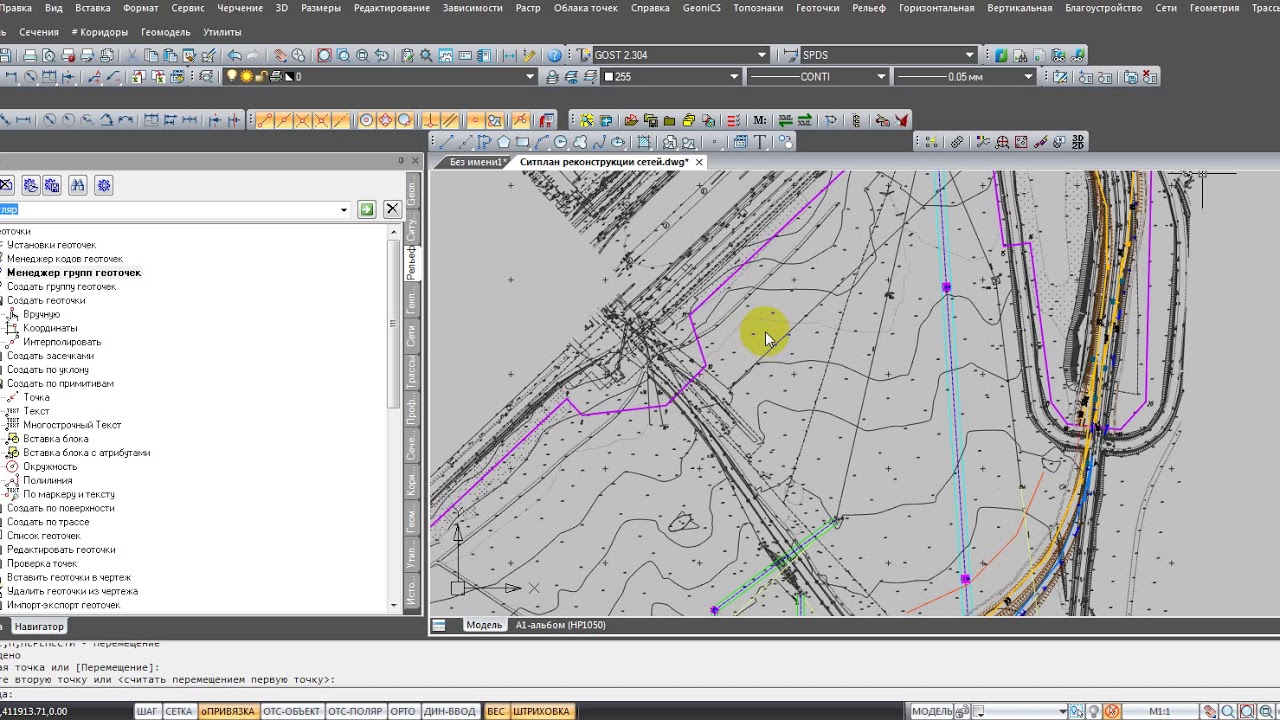This screenshot has width=1280, height=720.
Task: Switch to the Модель layout tab
Action: pos(484,625)
